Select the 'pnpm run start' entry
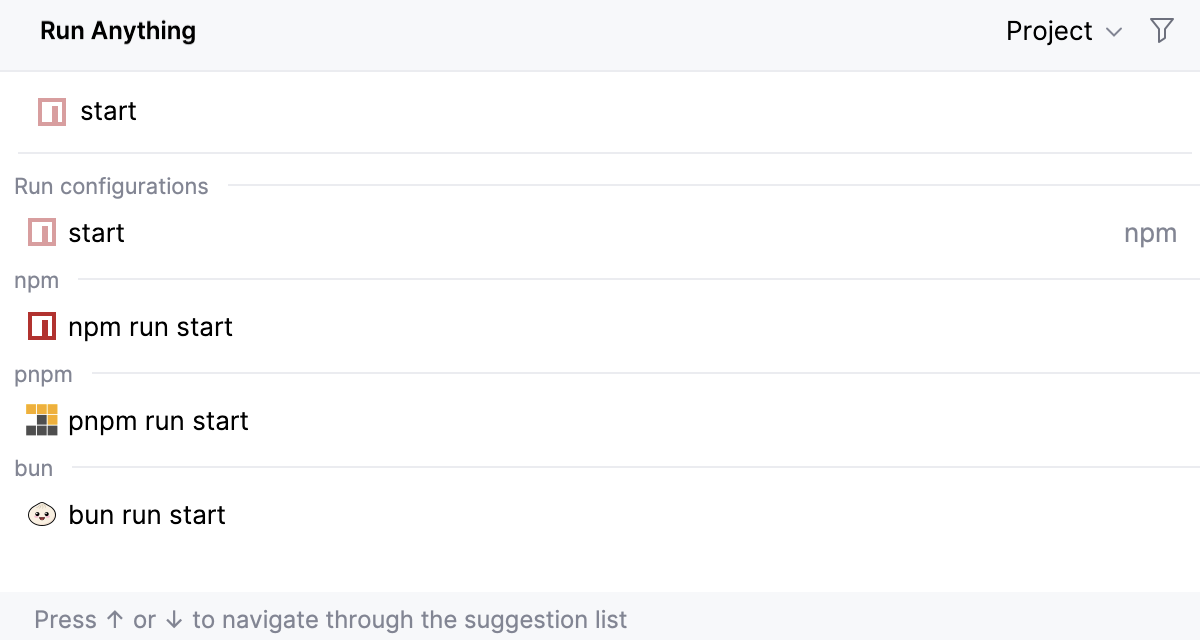Viewport: 1200px width, 640px height. click(158, 420)
